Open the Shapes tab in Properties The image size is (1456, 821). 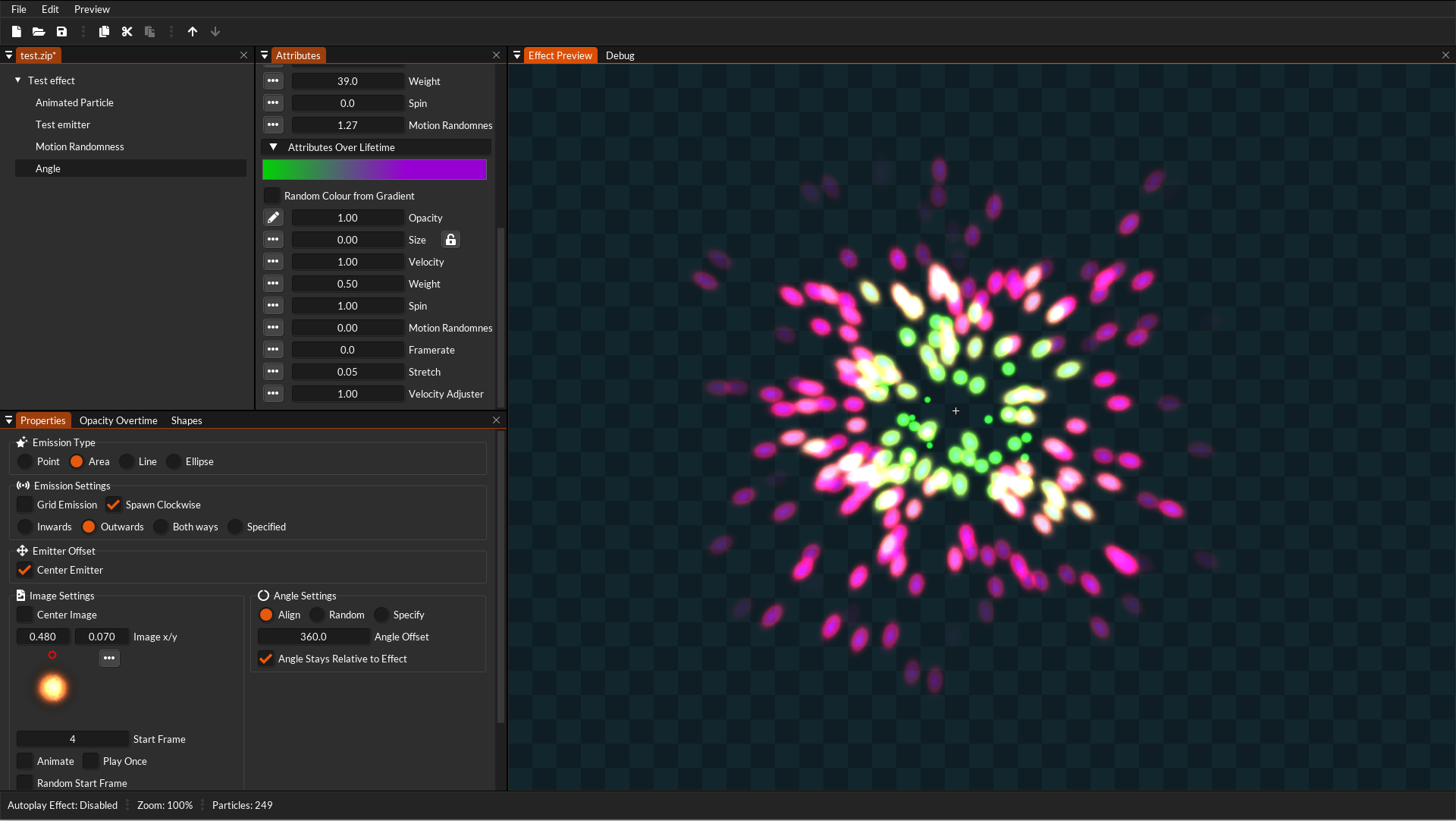186,420
